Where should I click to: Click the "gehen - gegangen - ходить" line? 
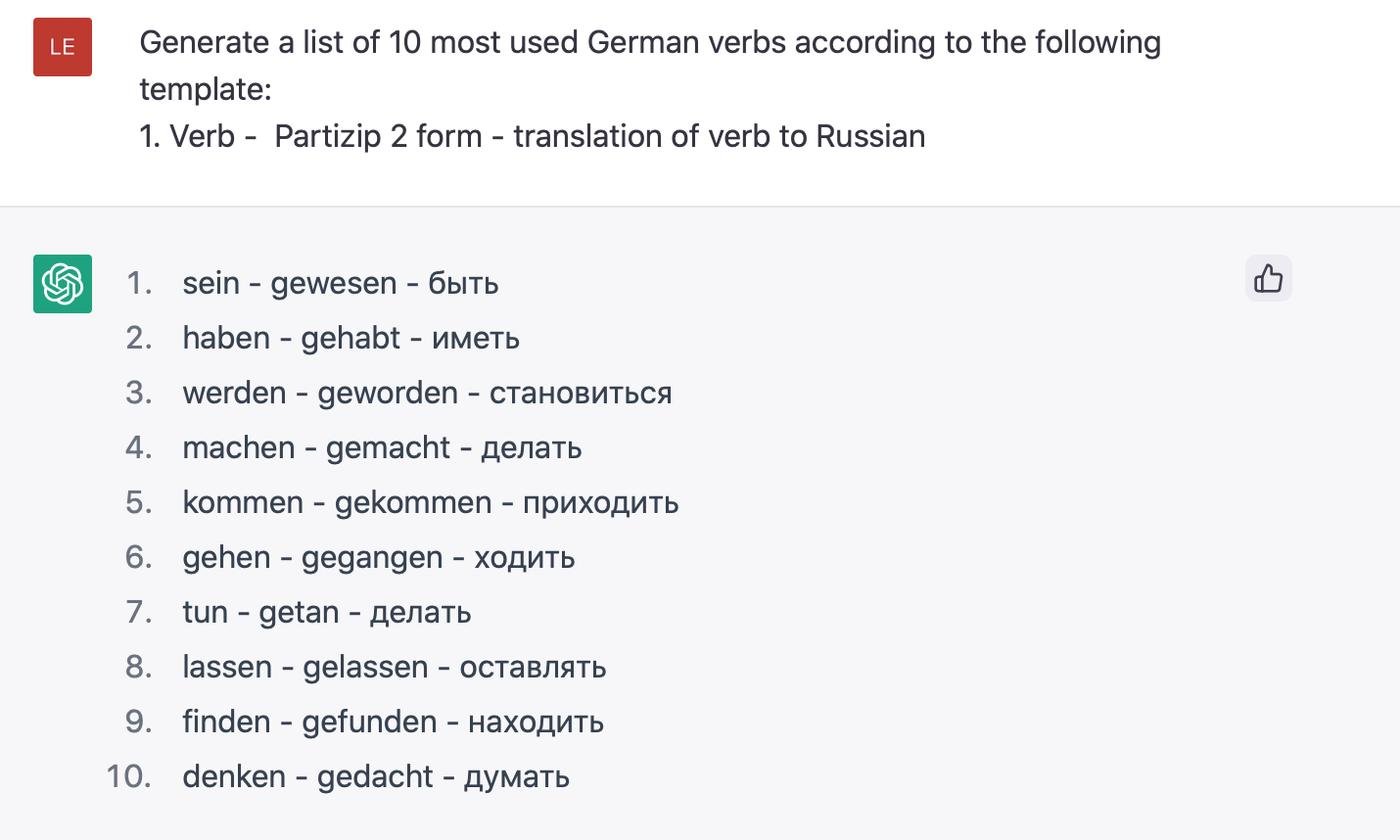pyautogui.click(x=378, y=557)
